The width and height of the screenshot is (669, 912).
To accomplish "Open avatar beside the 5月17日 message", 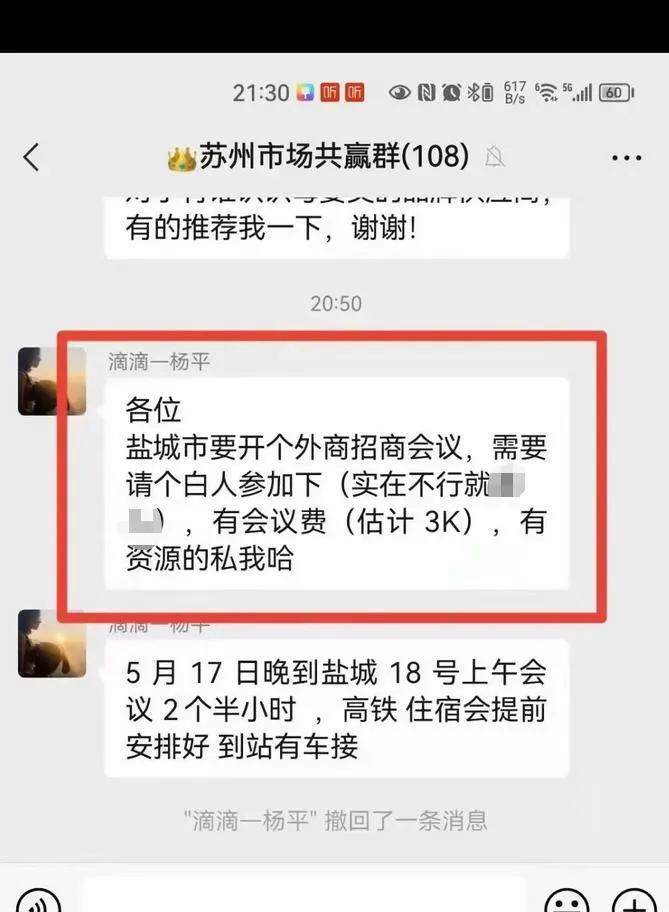I will tap(52, 643).
